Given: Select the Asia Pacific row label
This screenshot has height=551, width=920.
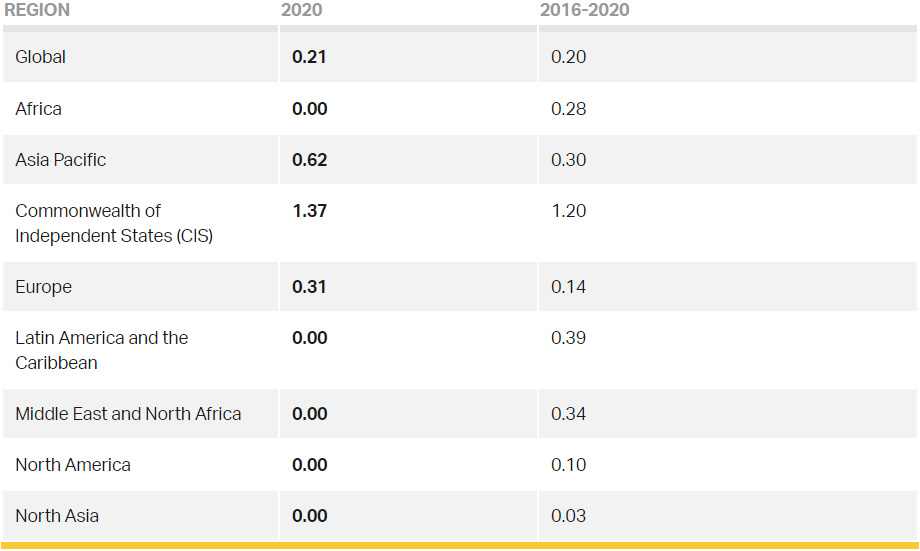Looking at the screenshot, I should pos(60,160).
